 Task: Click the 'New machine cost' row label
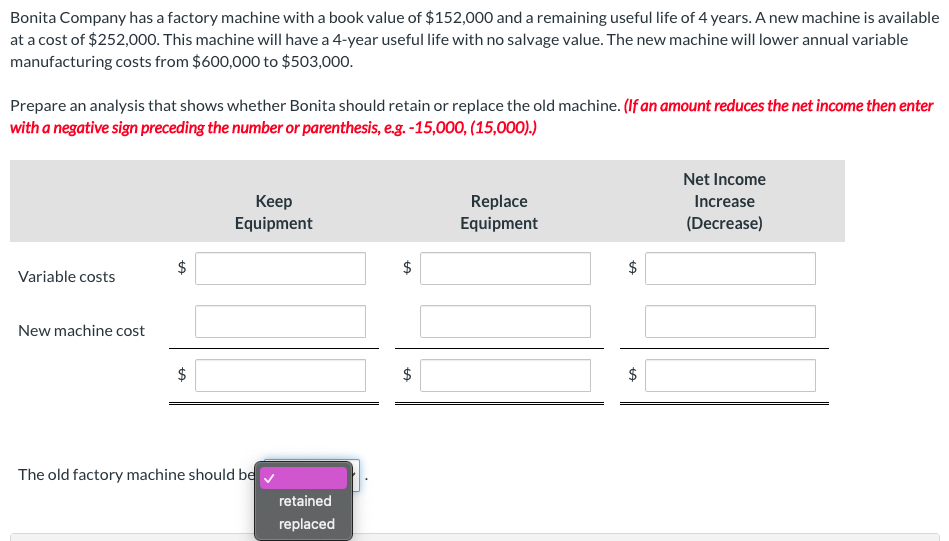pyautogui.click(x=82, y=330)
